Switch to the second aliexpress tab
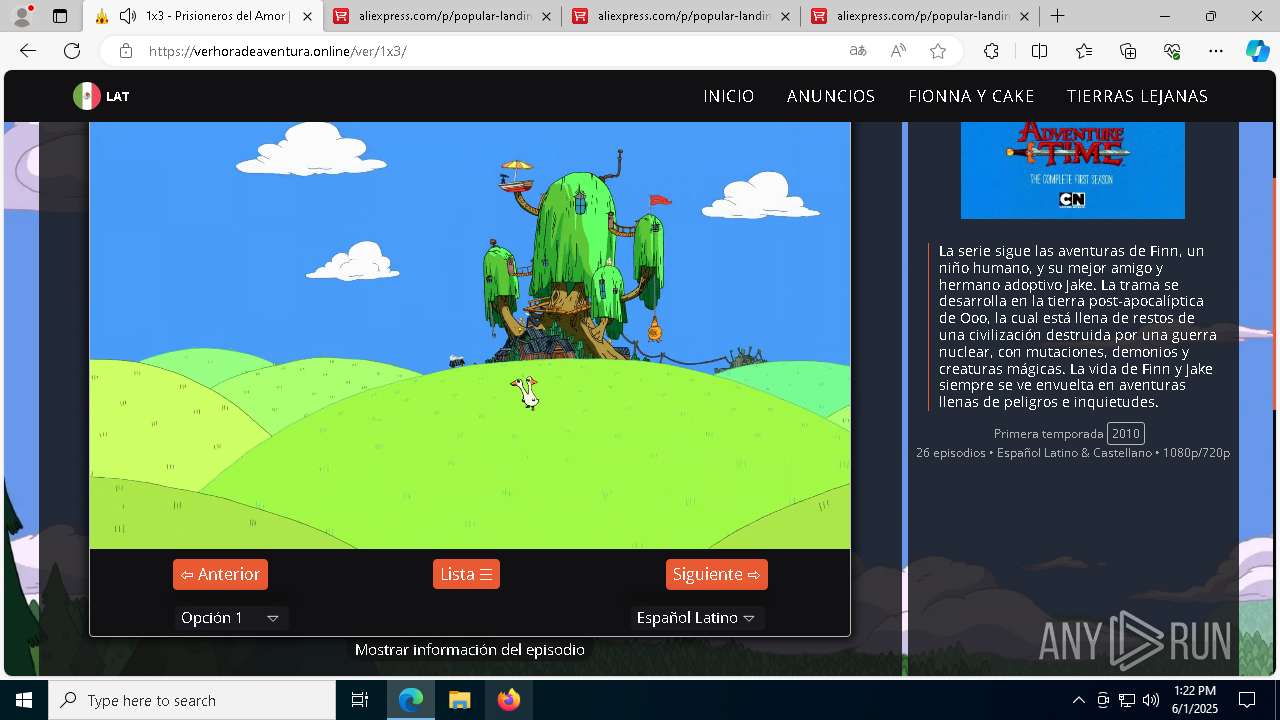This screenshot has width=1280, height=720. tap(682, 16)
